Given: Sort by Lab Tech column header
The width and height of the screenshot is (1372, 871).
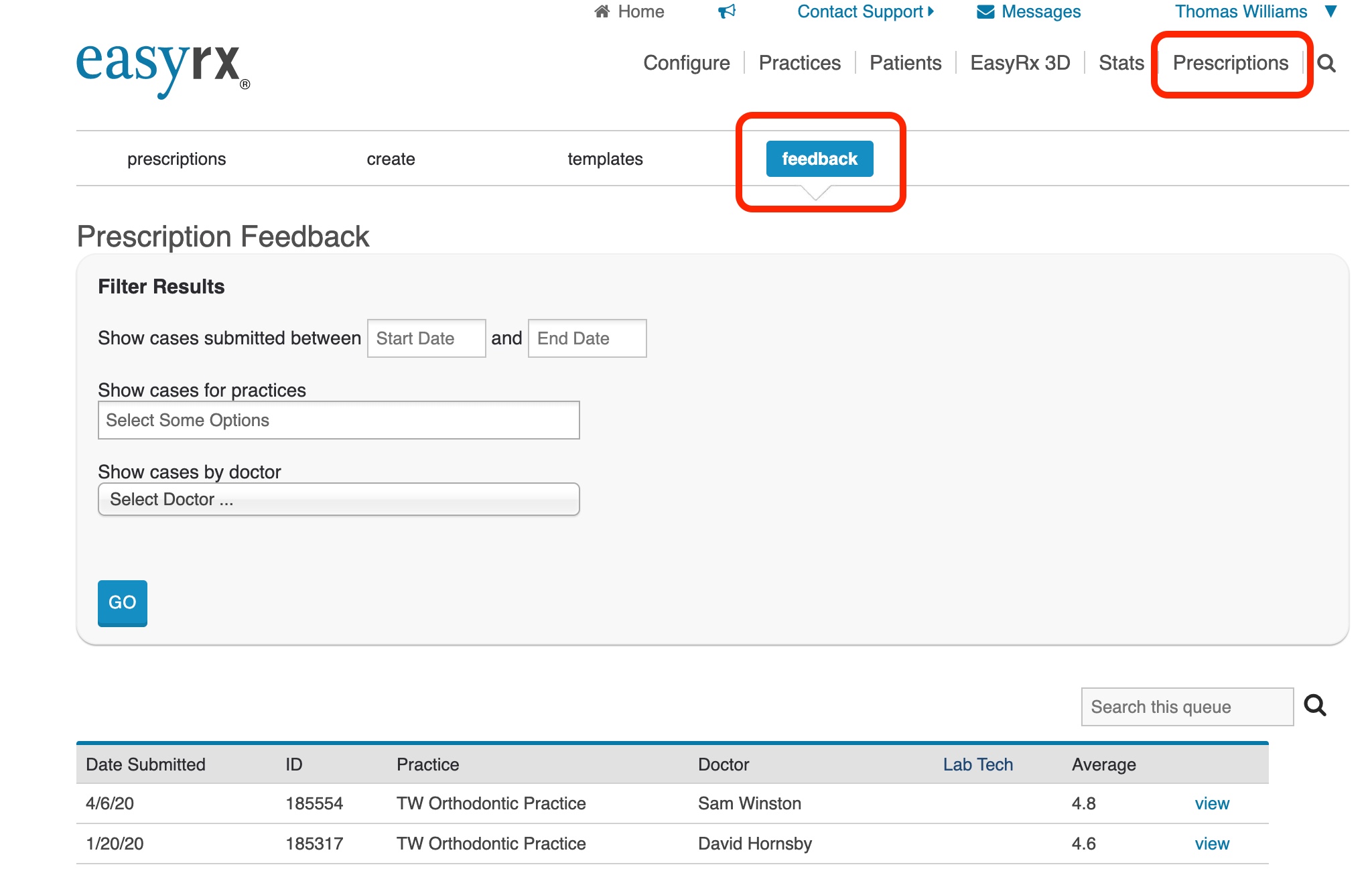Looking at the screenshot, I should (977, 764).
